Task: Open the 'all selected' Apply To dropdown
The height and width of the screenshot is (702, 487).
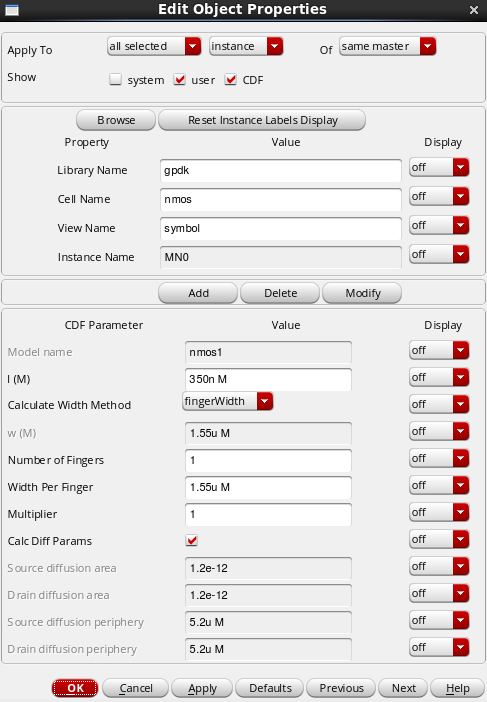Action: 154,46
